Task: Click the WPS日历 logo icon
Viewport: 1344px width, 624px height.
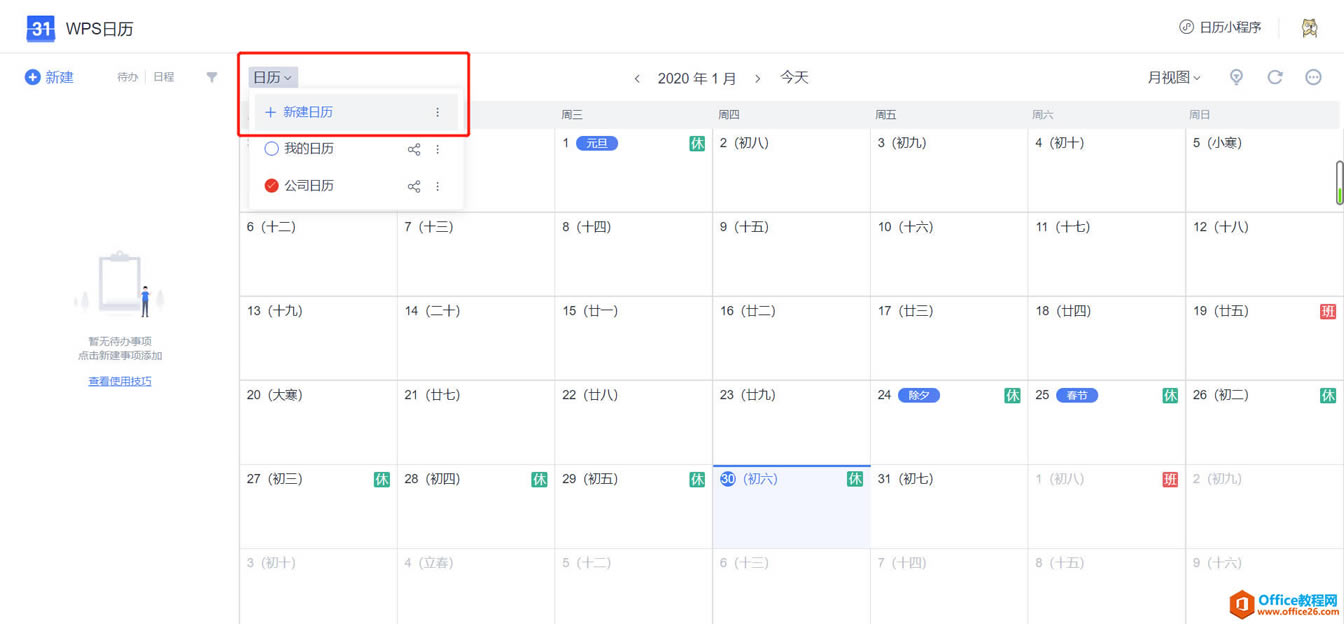Action: pos(41,28)
